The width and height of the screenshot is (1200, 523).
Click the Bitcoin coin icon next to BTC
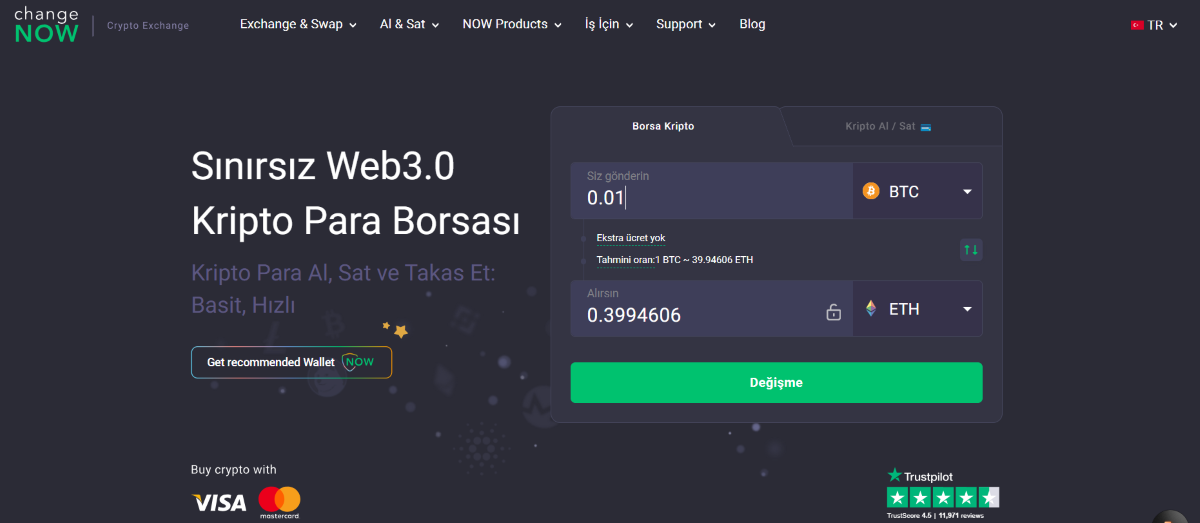[x=870, y=191]
